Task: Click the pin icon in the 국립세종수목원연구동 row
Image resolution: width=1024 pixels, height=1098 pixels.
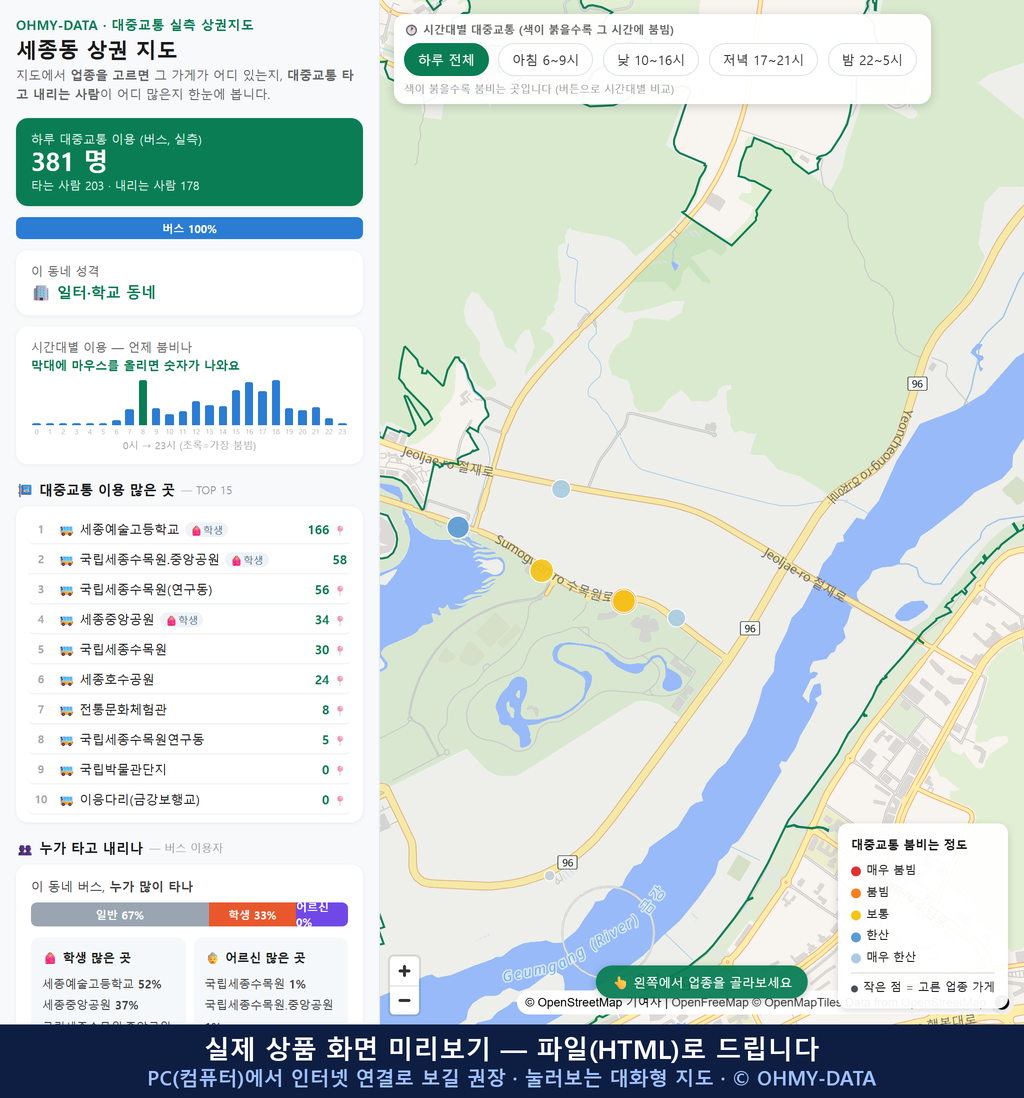Action: [x=340, y=740]
